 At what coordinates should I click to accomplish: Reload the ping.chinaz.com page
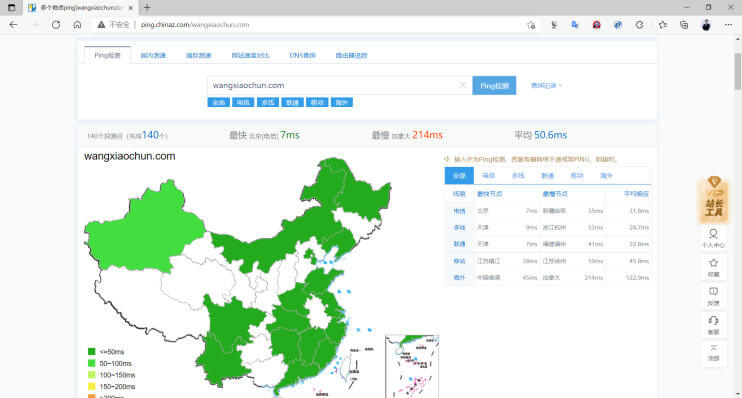point(56,25)
